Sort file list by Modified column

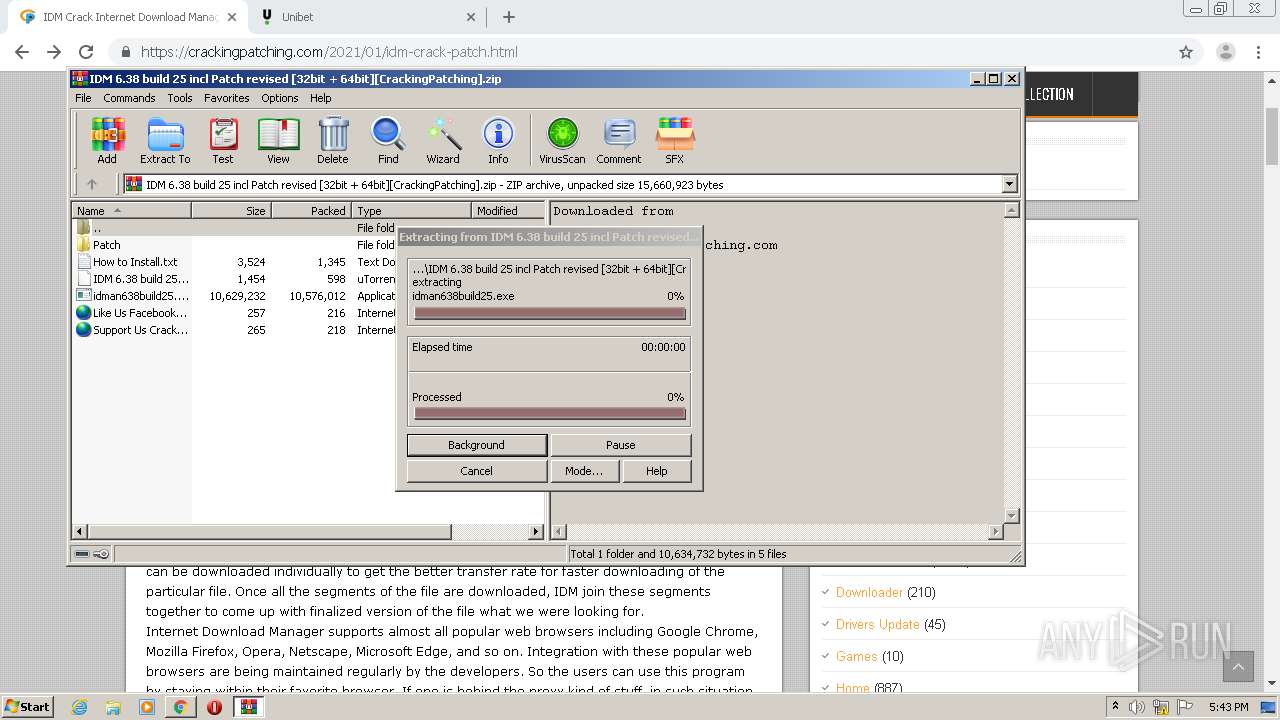(508, 211)
